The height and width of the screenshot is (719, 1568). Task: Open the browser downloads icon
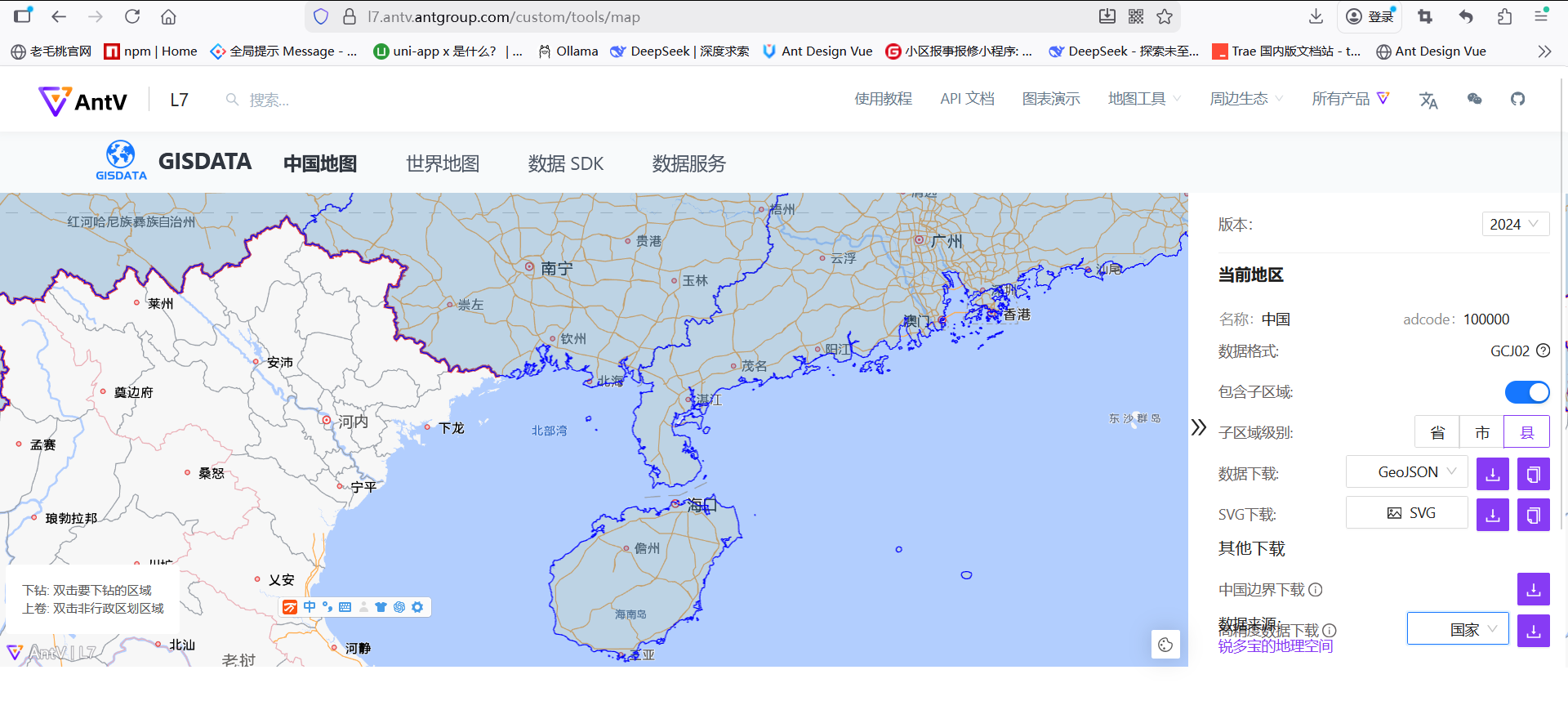tap(1316, 16)
